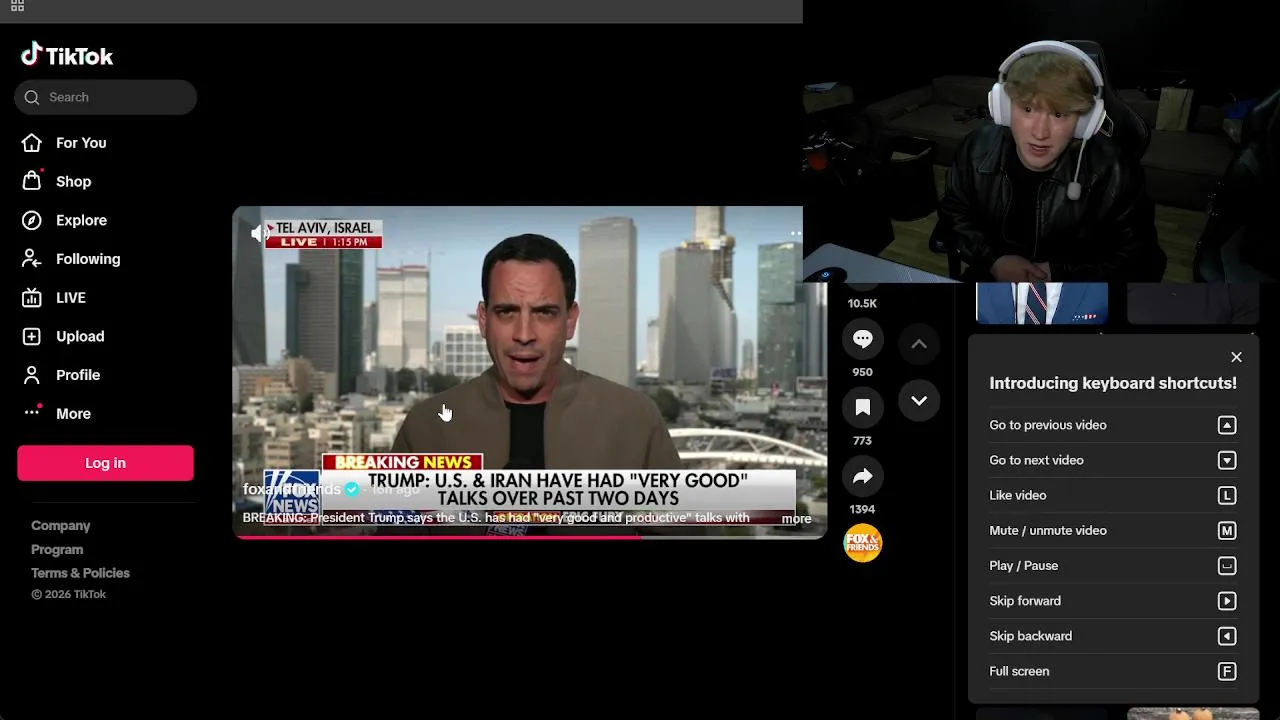Bookmark the video with 773 saves
Screen dimensions: 1280x720
coord(862,408)
